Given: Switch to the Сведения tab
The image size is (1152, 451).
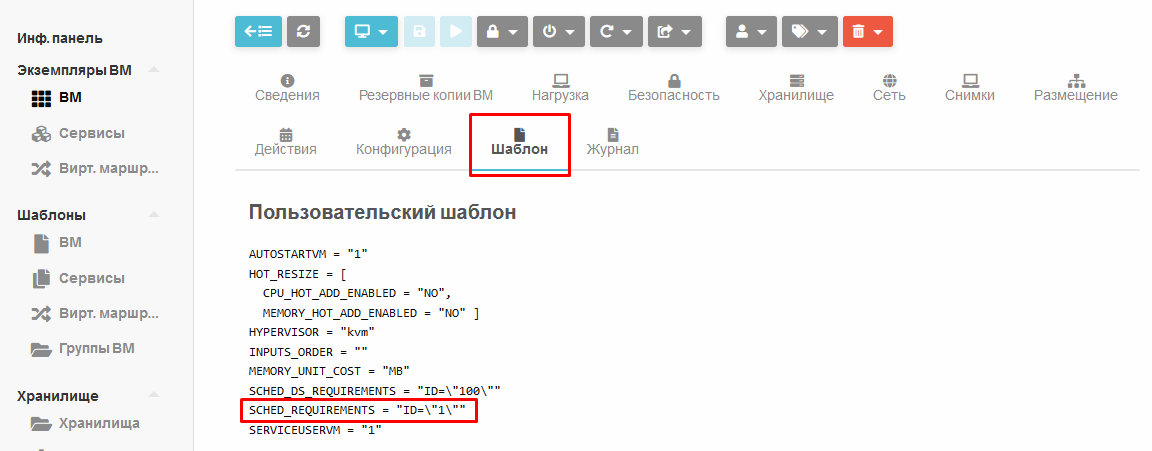Looking at the screenshot, I should [x=287, y=88].
